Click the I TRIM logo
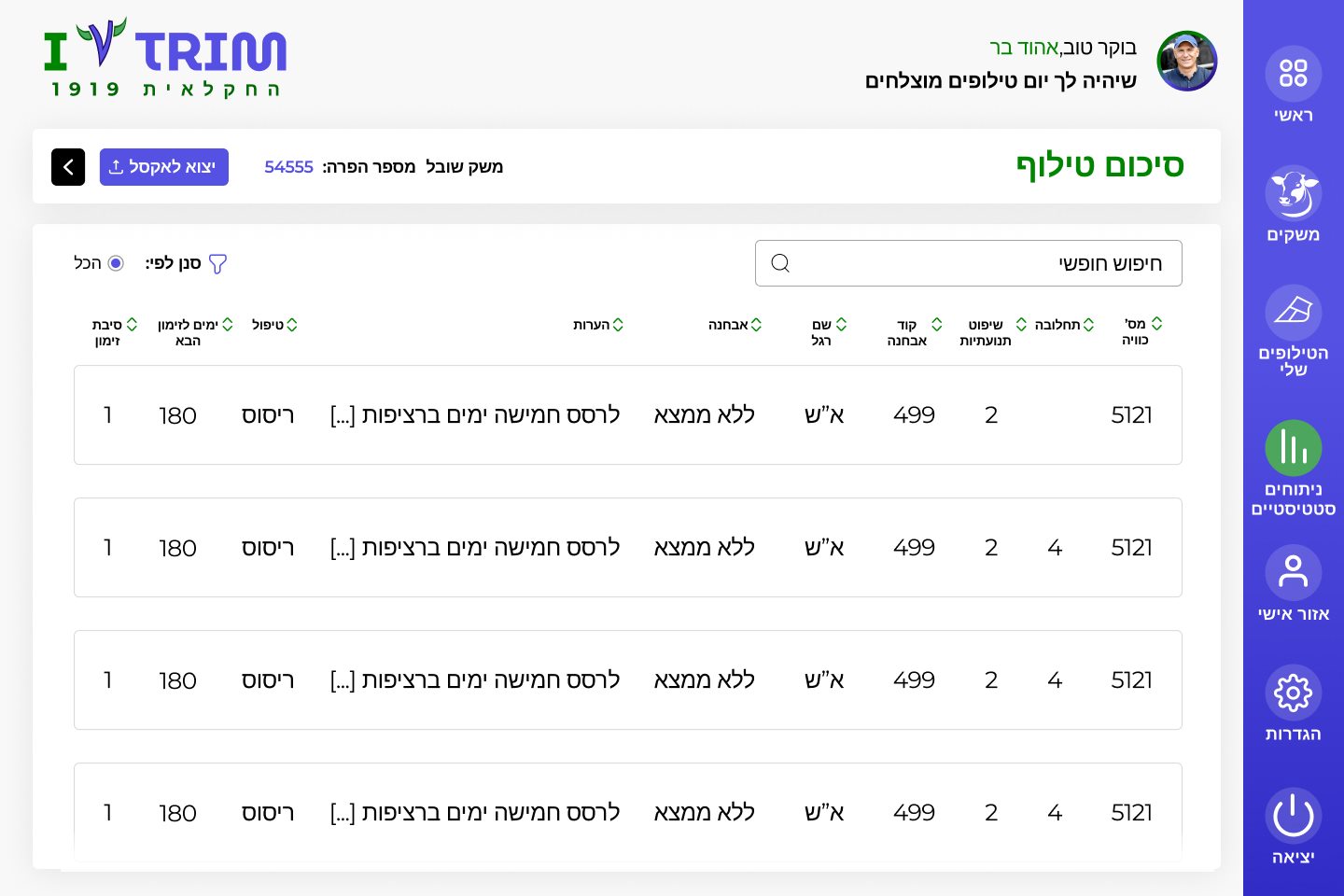 point(165,58)
